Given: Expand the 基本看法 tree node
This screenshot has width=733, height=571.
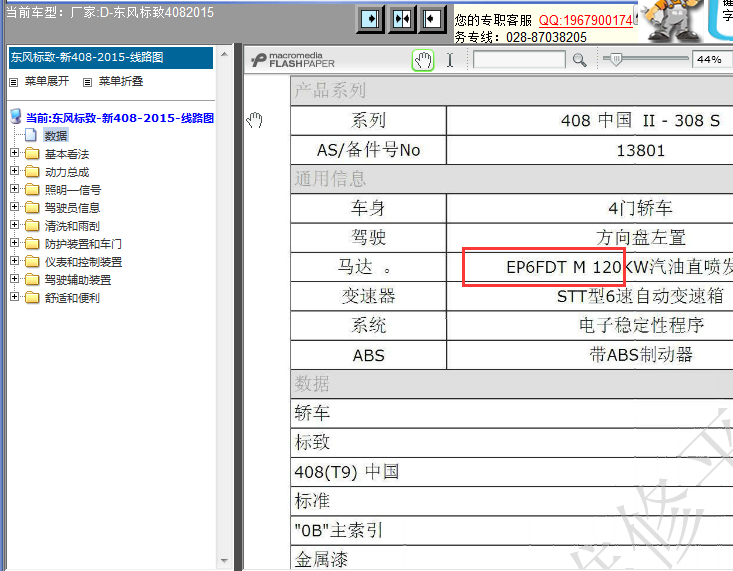Looking at the screenshot, I should tap(14, 153).
